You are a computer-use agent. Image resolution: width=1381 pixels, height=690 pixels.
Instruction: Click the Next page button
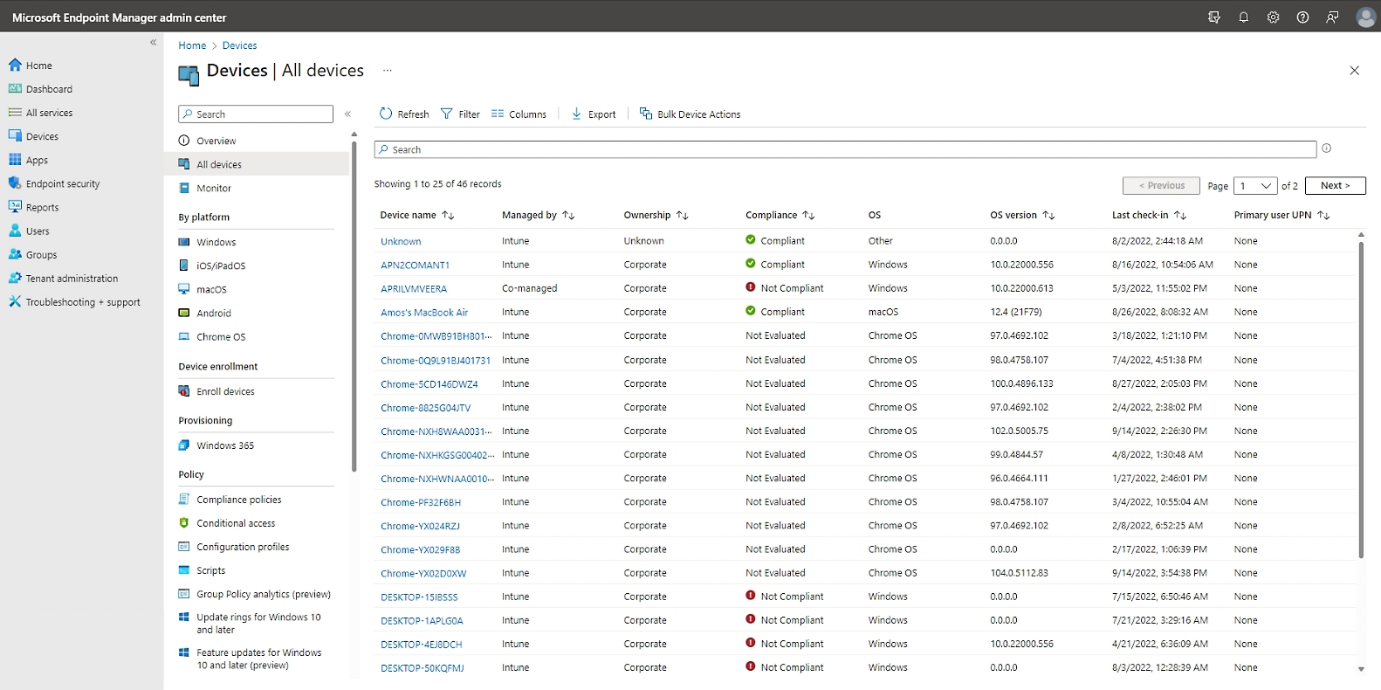1335,186
